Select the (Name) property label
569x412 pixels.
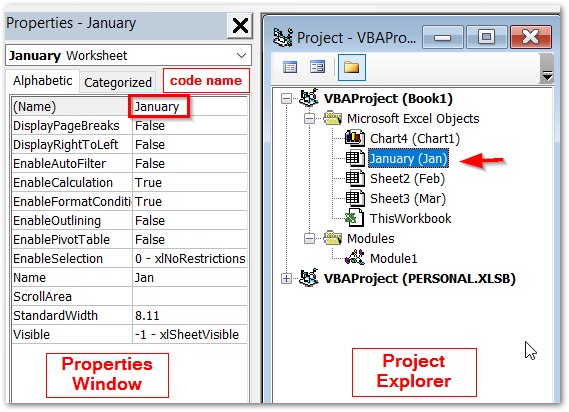(x=35, y=107)
